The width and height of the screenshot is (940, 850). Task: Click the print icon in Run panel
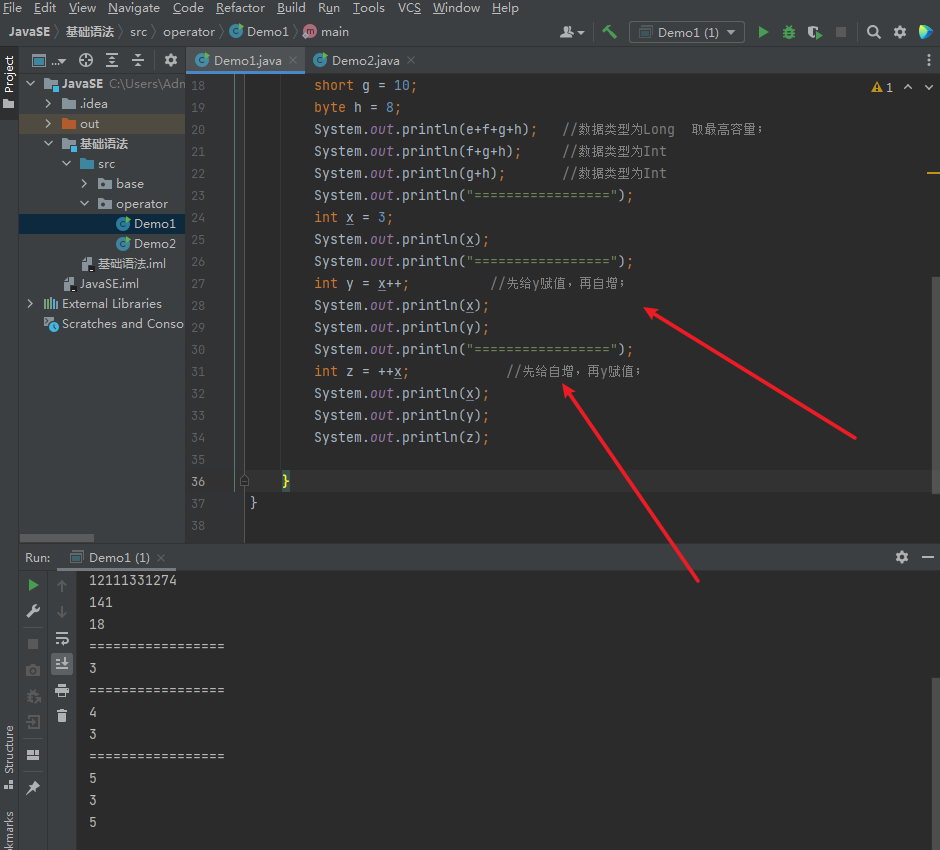point(62,690)
